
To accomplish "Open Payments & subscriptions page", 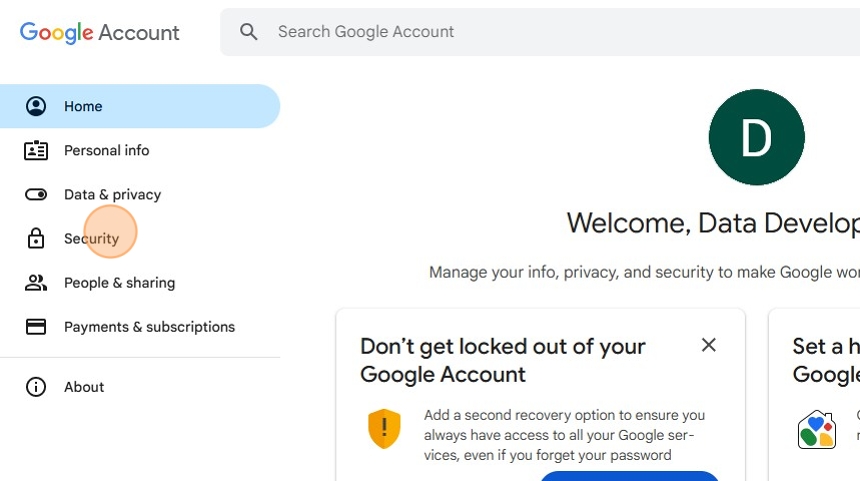I will pos(149,327).
